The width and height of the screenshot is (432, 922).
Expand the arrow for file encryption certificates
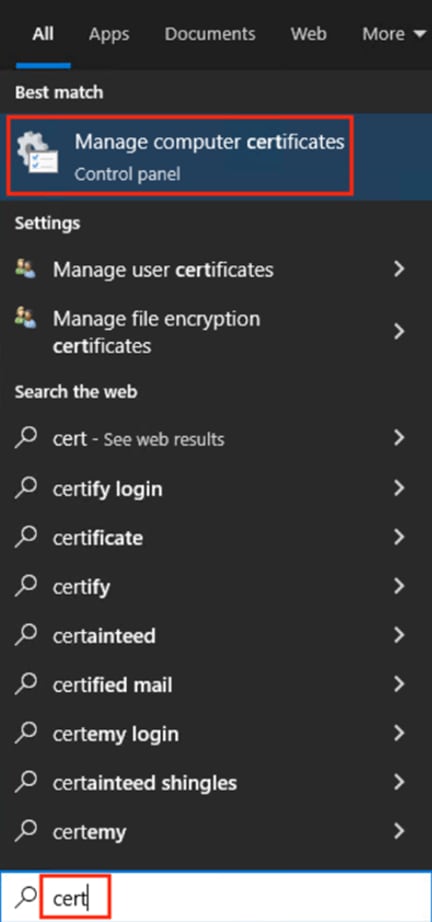click(400, 332)
